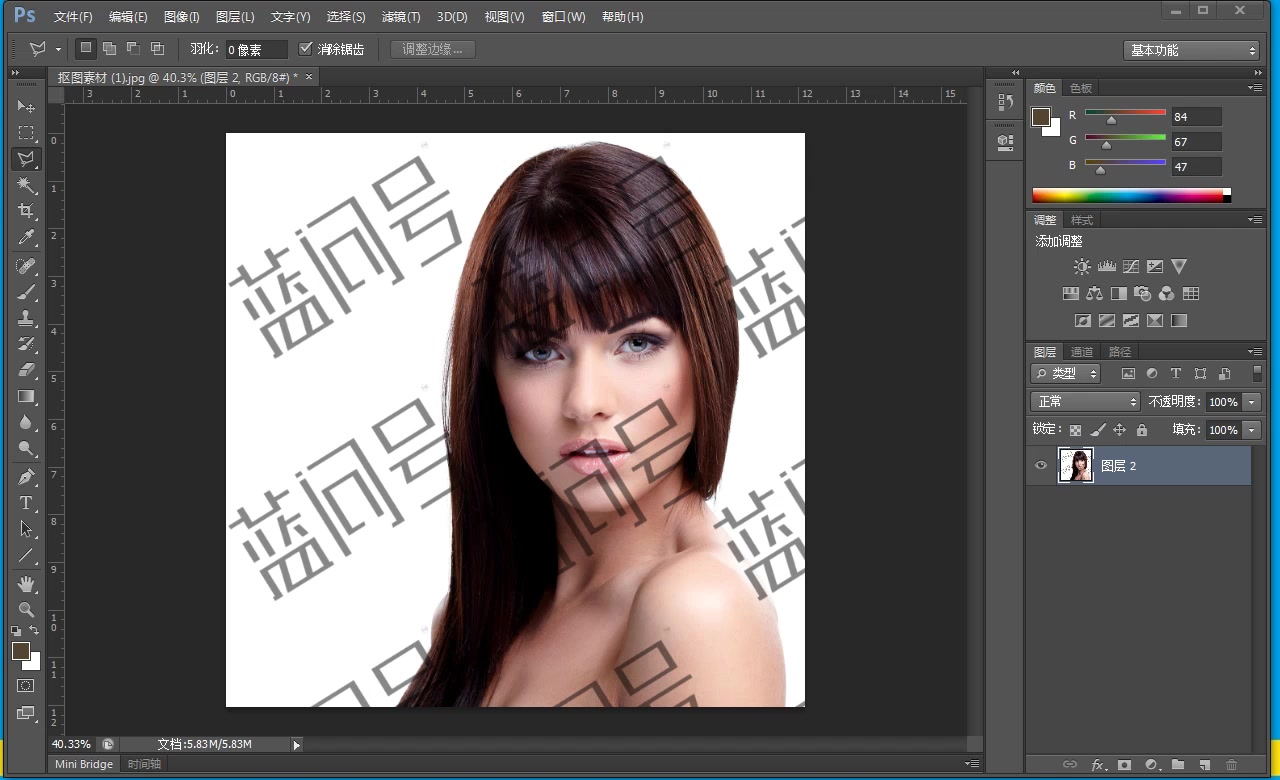Select the Clone Stamp tool
The width and height of the screenshot is (1280, 780).
click(x=26, y=318)
